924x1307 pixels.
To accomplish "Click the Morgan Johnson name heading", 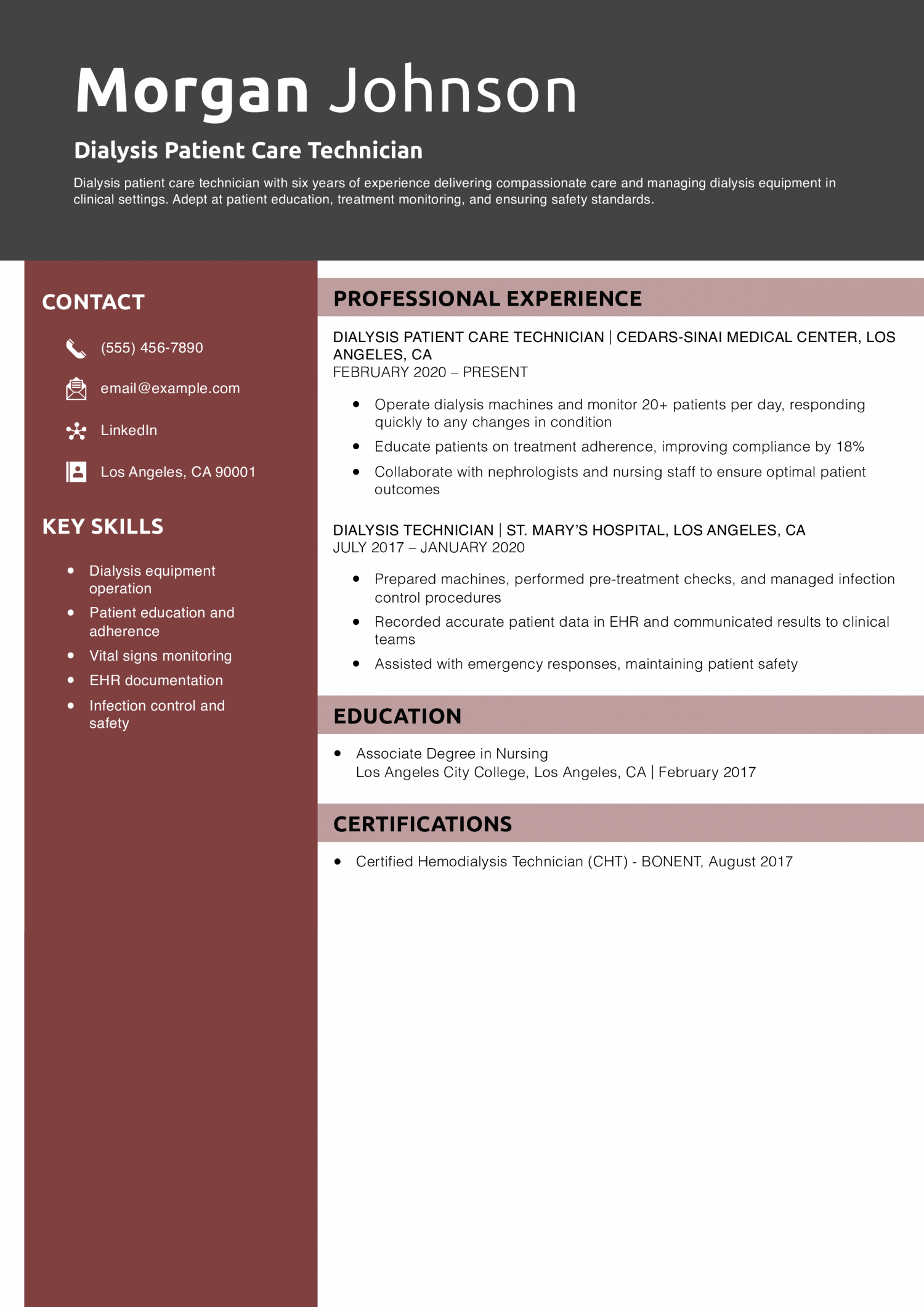I will (x=325, y=91).
